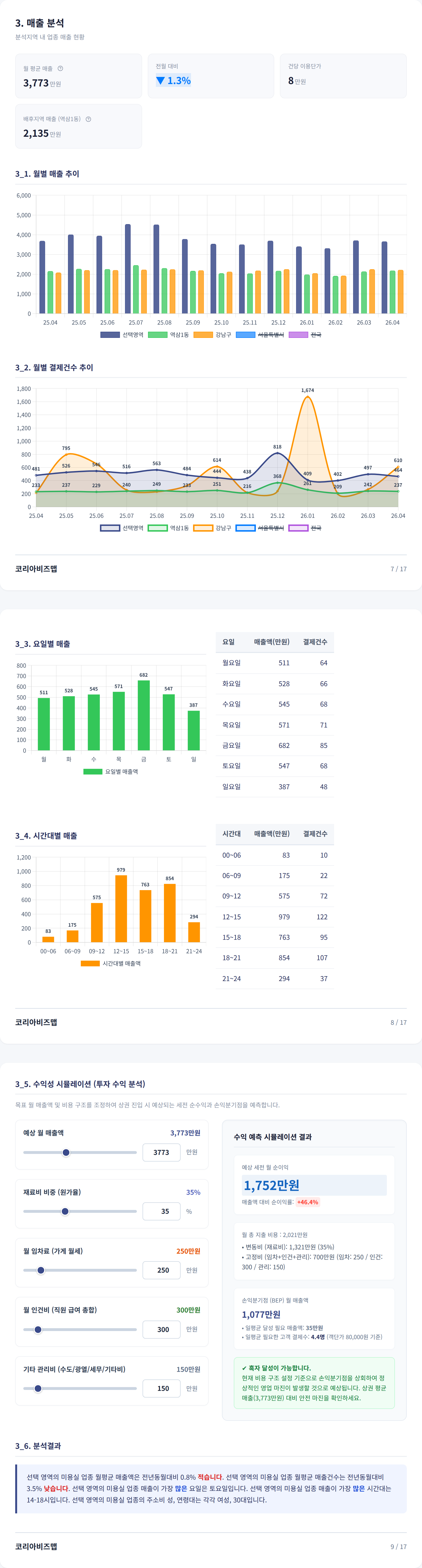Click the 3_6. 분석결과 heading
The height and width of the screenshot is (1568, 422).
tap(38, 1446)
